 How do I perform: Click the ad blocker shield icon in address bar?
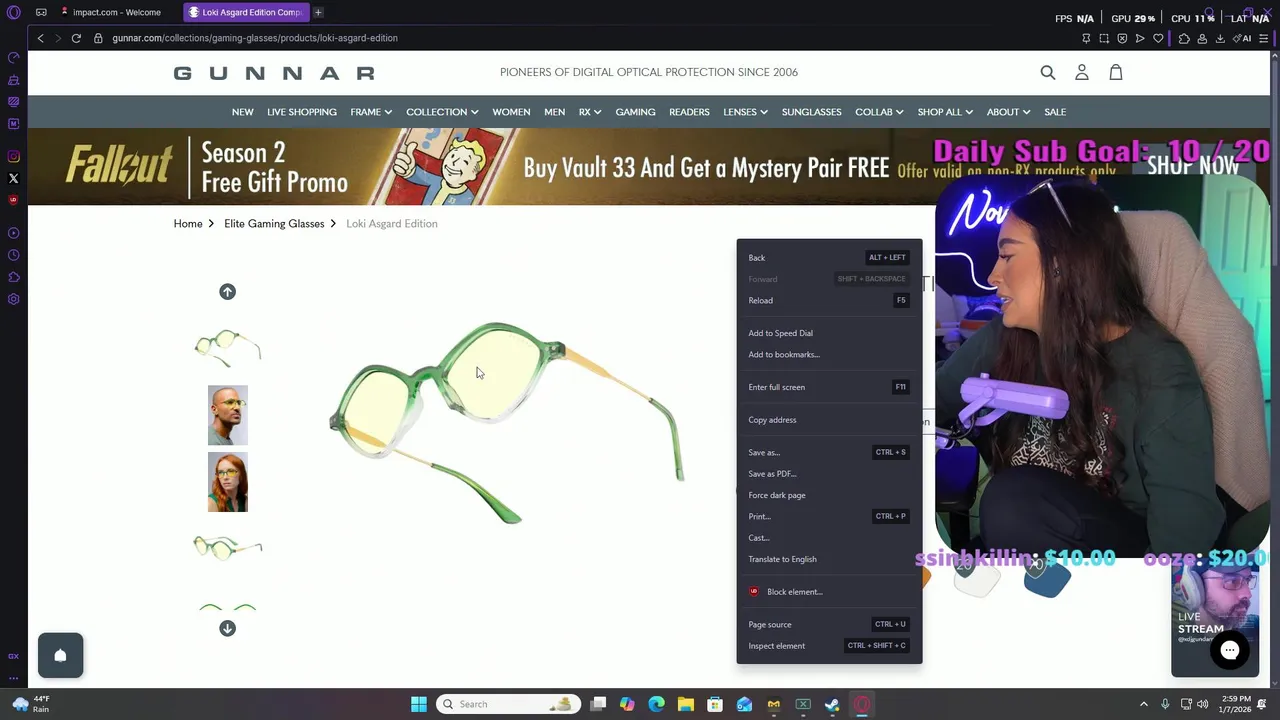[x=1122, y=38]
